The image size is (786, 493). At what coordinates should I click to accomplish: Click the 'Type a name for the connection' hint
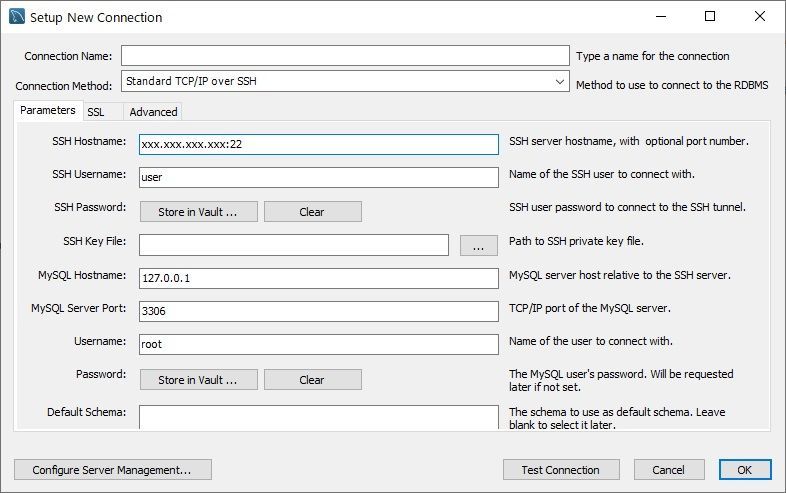653,56
